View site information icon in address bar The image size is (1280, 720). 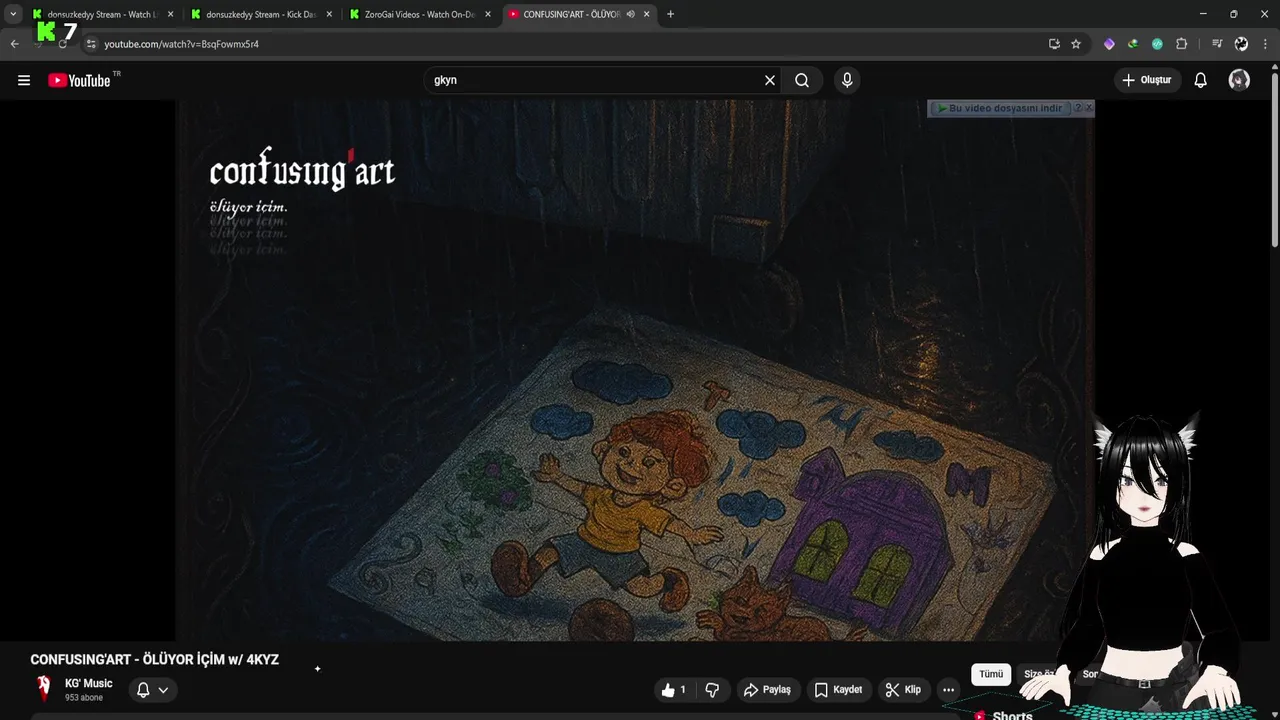[91, 44]
